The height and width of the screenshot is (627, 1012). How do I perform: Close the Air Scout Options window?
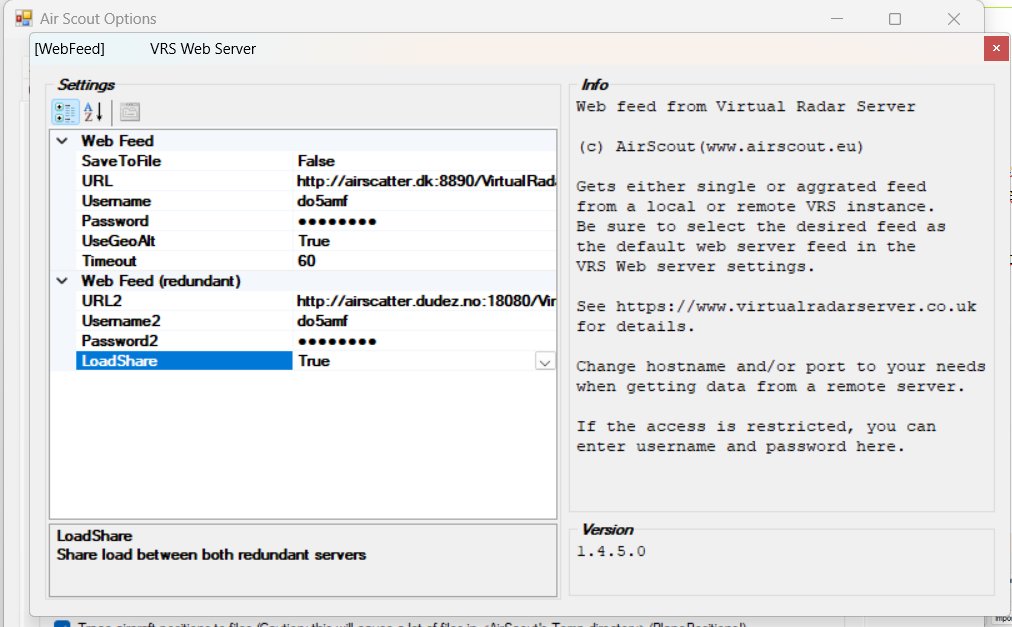pyautogui.click(x=953, y=19)
